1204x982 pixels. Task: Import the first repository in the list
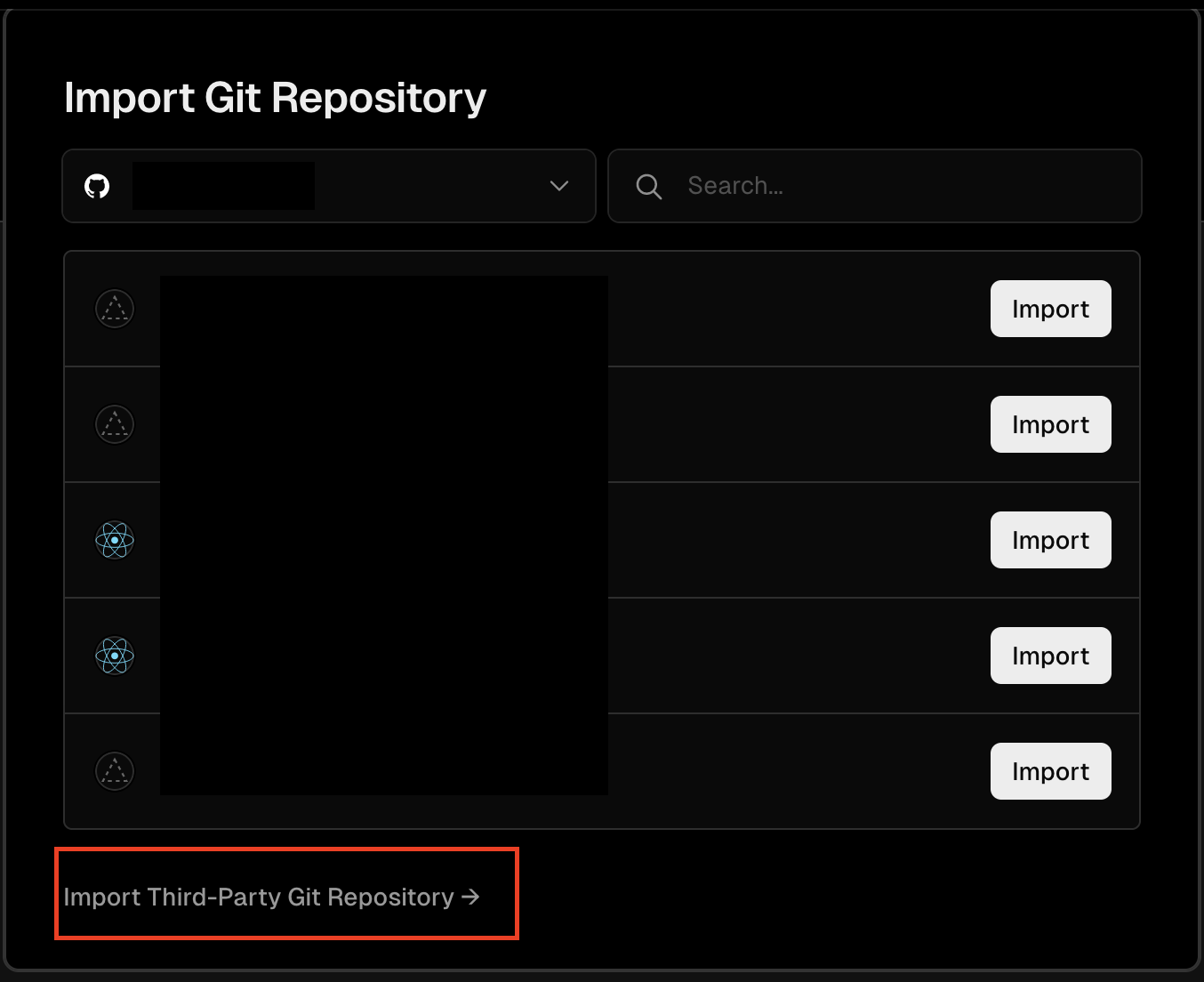[x=1051, y=309]
